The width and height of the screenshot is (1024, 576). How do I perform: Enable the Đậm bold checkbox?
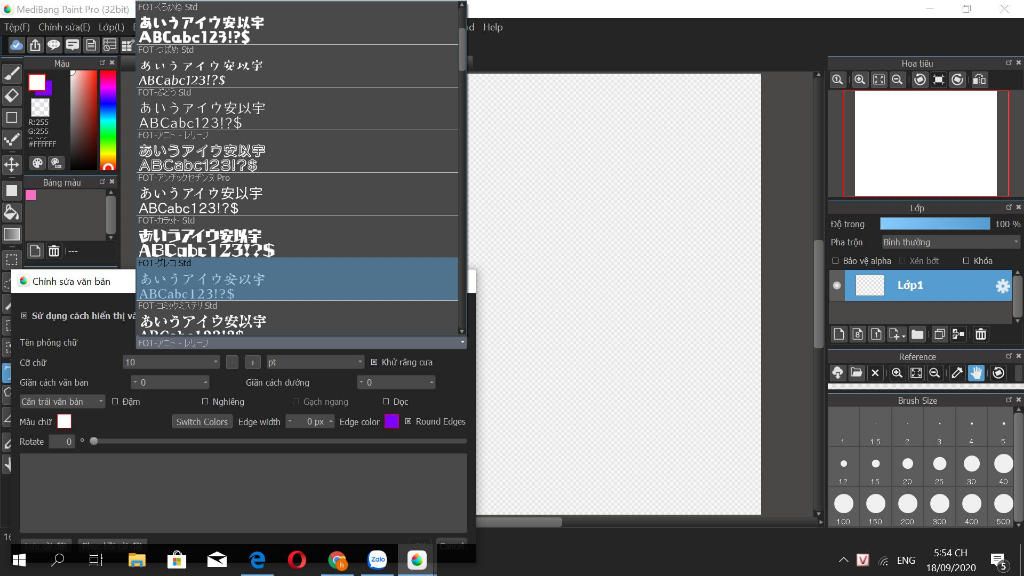pos(115,402)
